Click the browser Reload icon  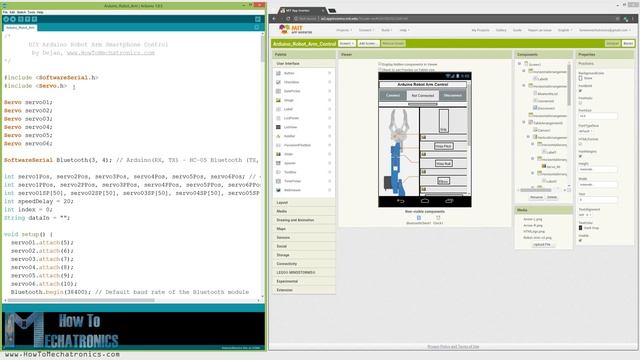pyautogui.click(x=288, y=19)
